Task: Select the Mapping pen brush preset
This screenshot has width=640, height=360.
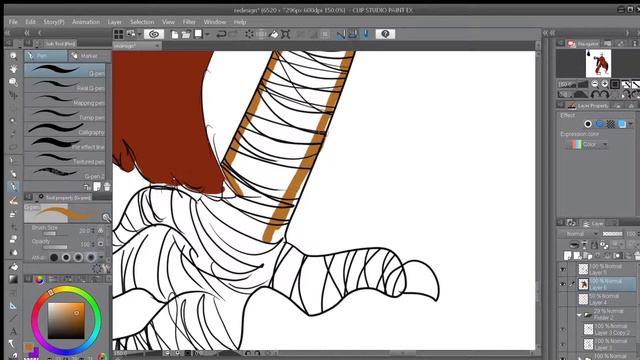Action: (x=64, y=100)
